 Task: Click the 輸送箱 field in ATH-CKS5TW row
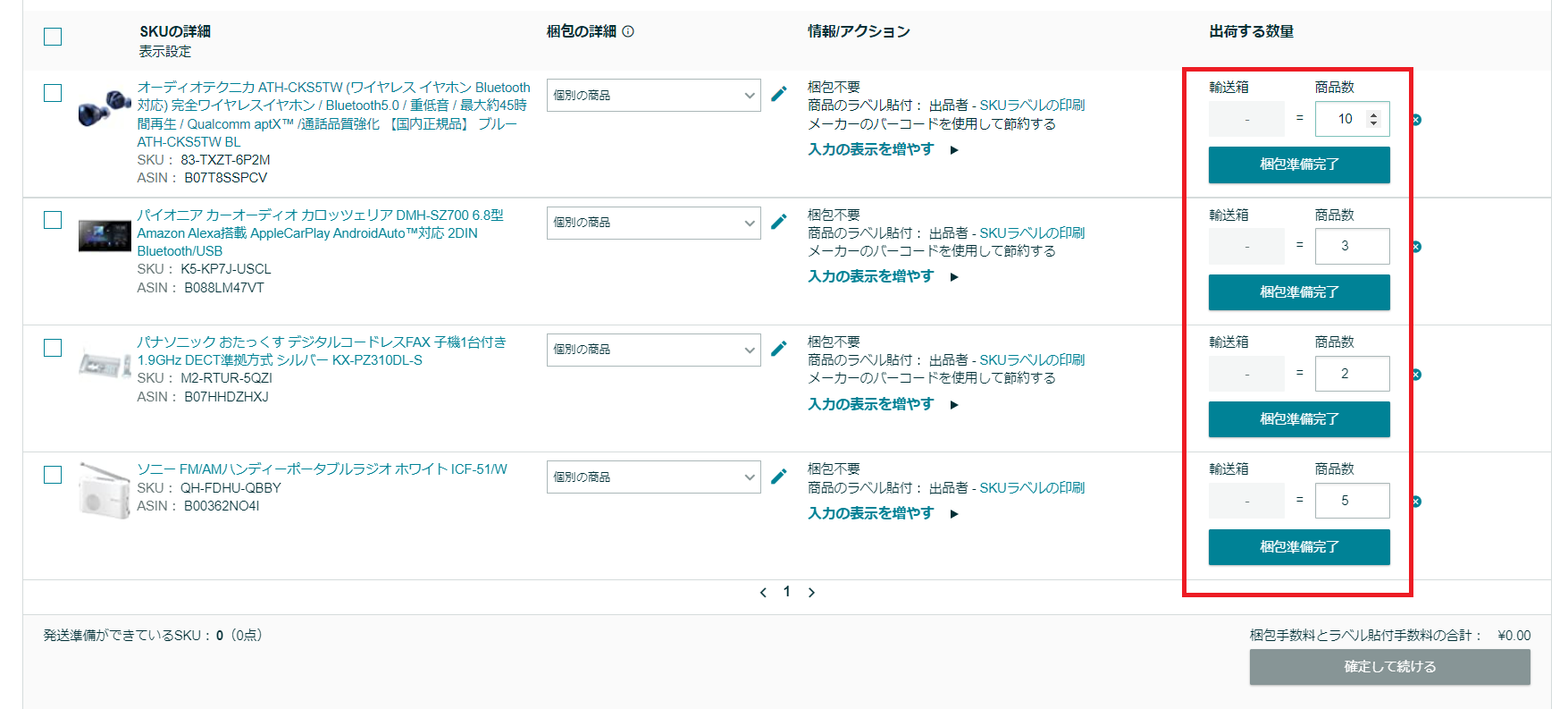pyautogui.click(x=1246, y=119)
